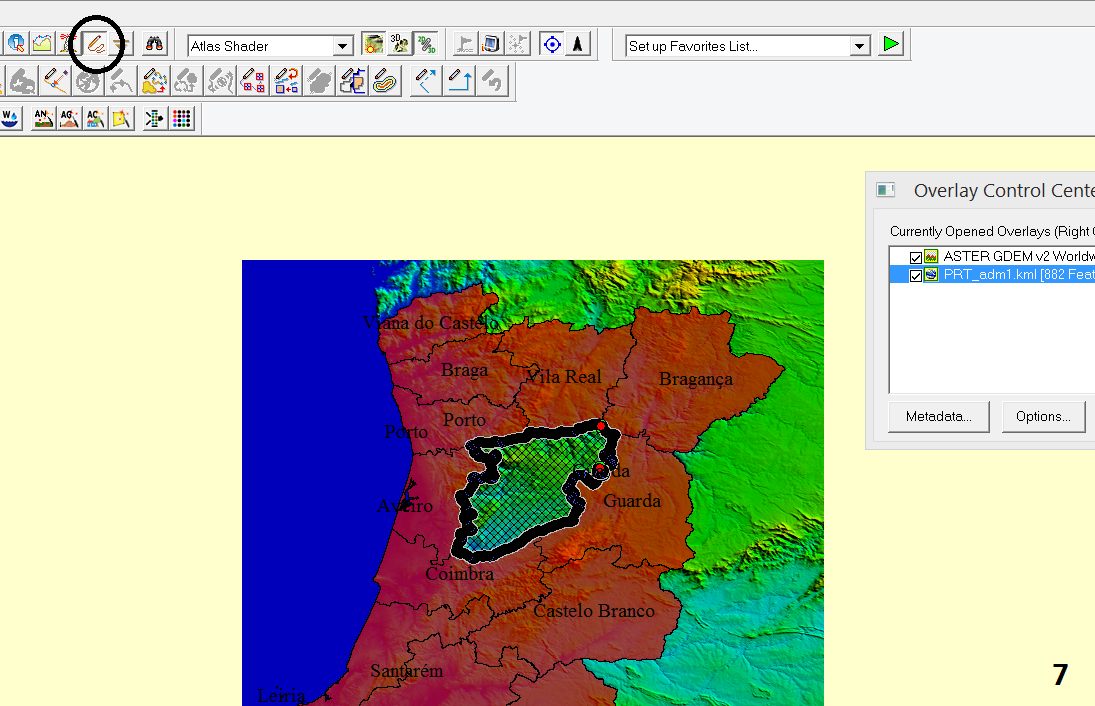Open the Atlas Shader dropdown

(342, 45)
